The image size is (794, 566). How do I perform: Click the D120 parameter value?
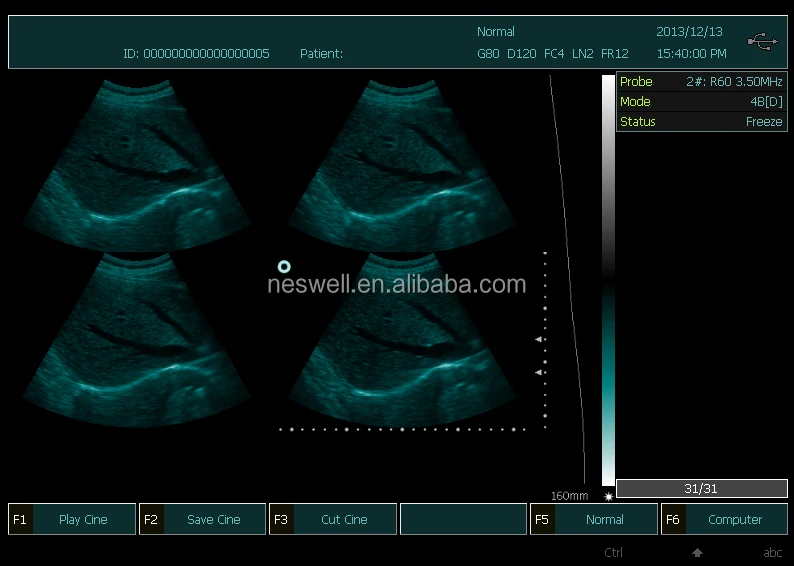click(x=522, y=54)
